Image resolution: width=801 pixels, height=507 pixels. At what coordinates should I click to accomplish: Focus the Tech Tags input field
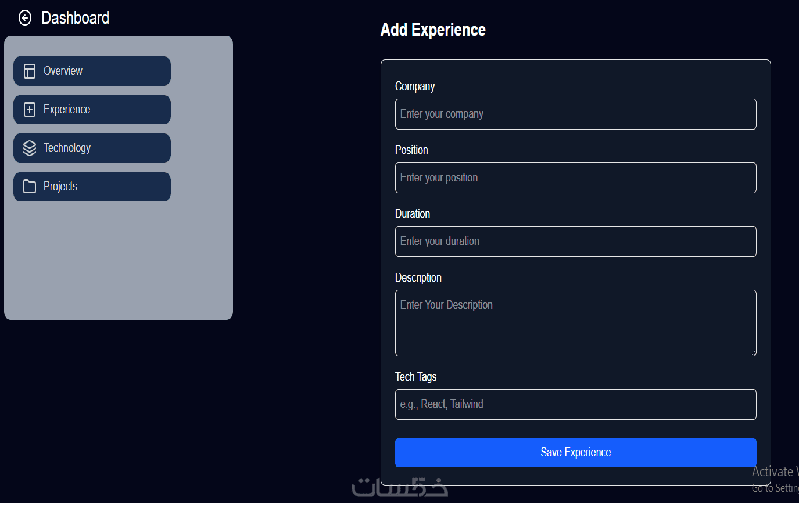(x=575, y=404)
